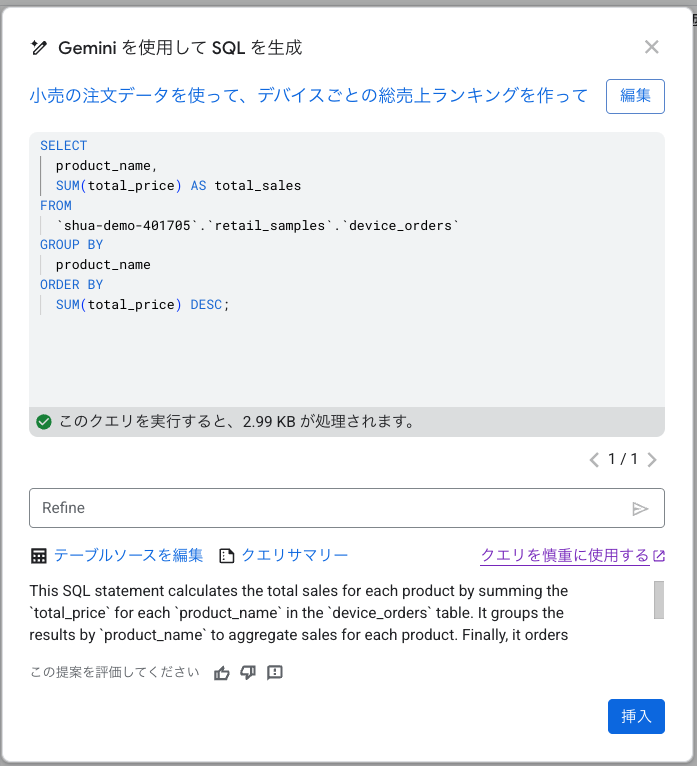The image size is (697, 766).
Task: Click the 1 / 1 suggestion counter
Action: pos(623,459)
